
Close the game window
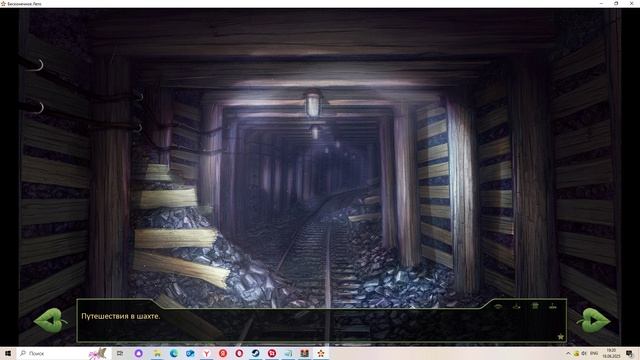pyautogui.click(x=631, y=3)
